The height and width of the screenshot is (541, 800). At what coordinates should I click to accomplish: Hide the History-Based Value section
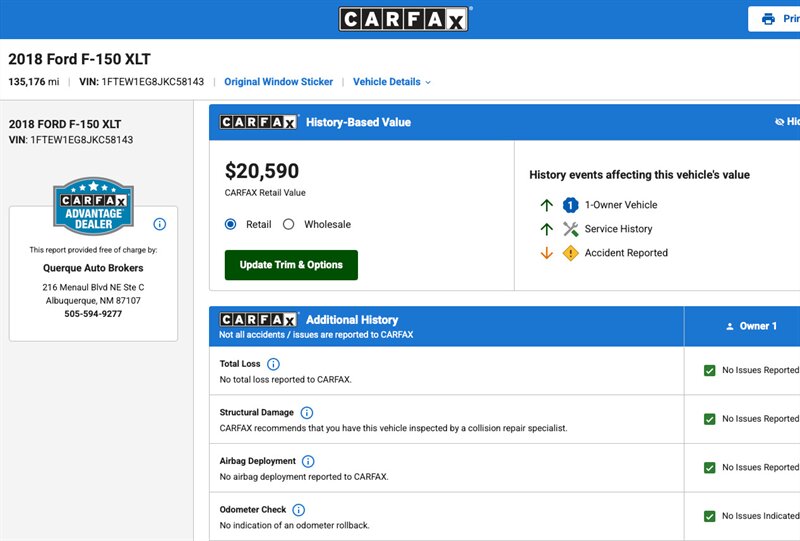coord(787,121)
